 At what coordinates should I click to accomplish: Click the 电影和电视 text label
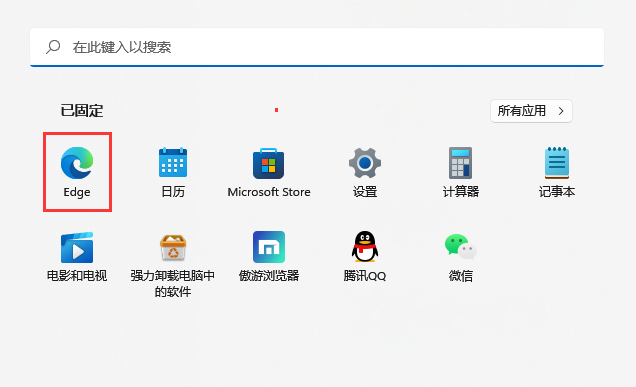click(77, 276)
